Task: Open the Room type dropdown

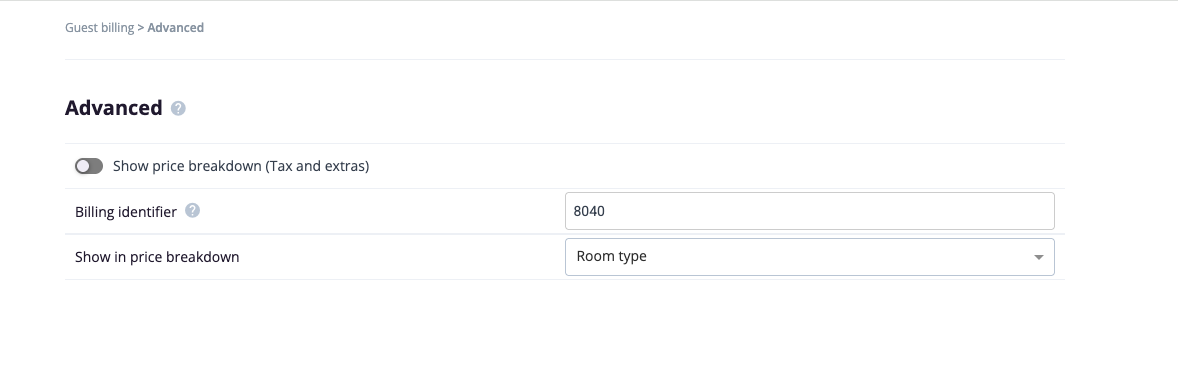Action: (809, 256)
